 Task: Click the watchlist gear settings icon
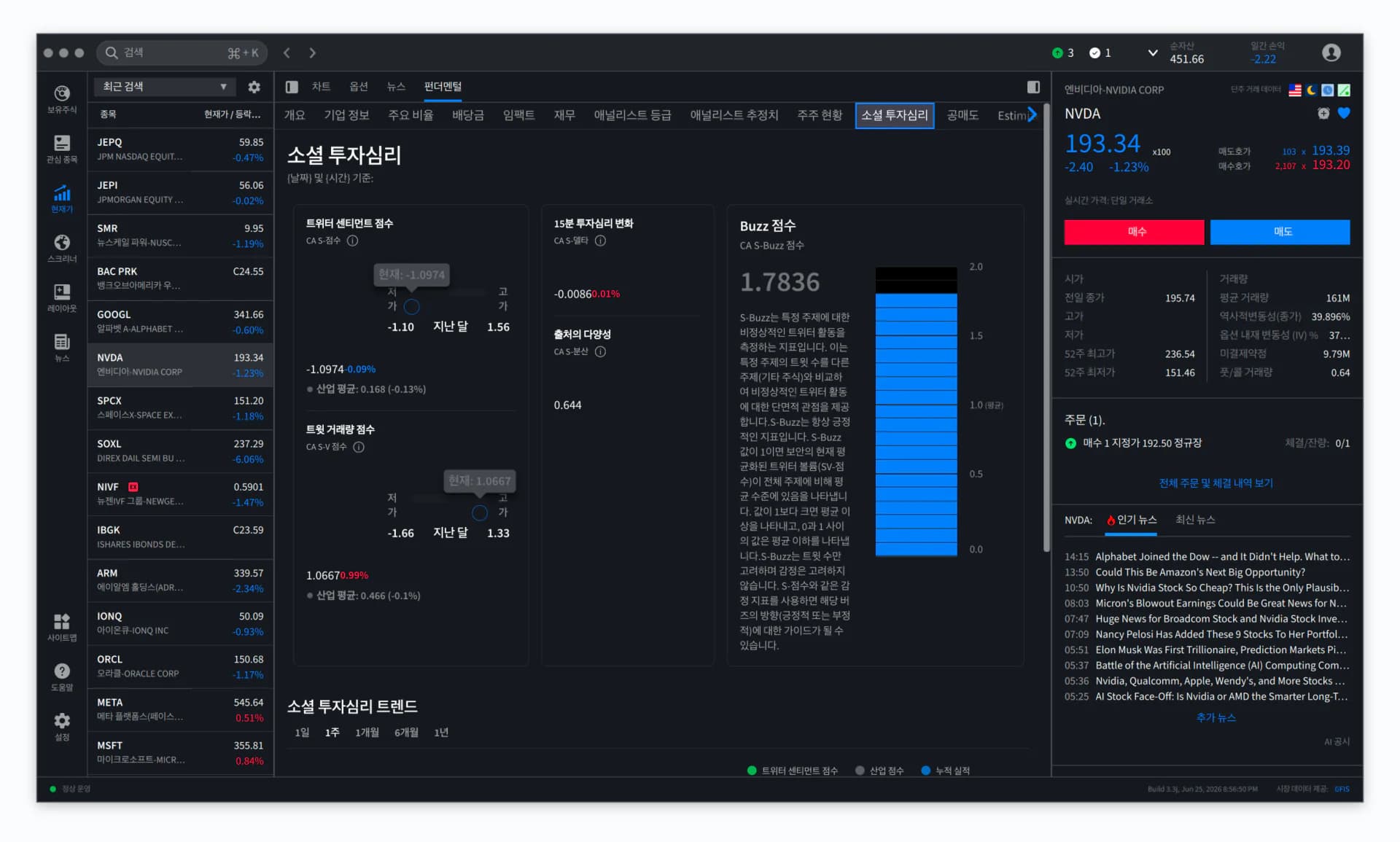point(254,87)
